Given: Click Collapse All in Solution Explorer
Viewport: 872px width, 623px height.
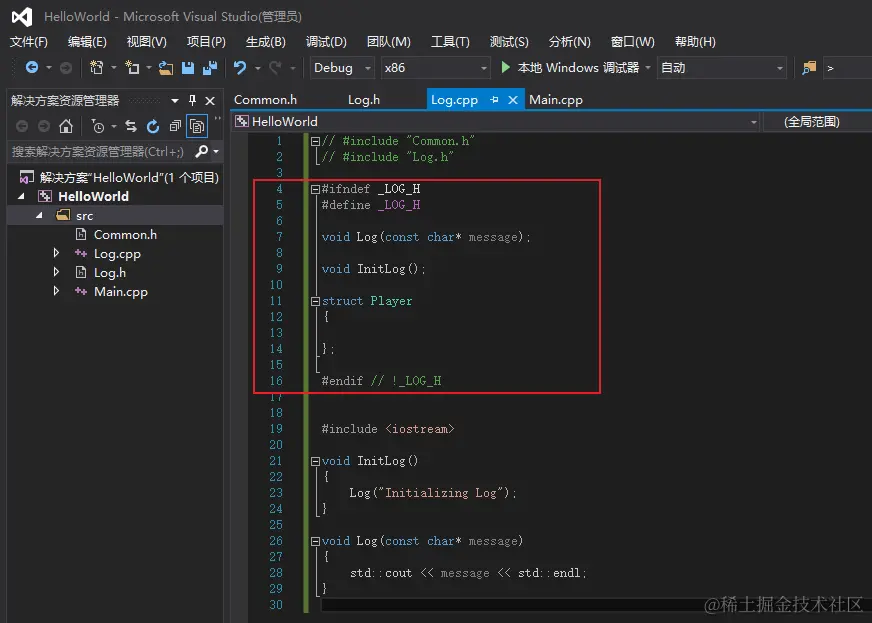Looking at the screenshot, I should (x=175, y=126).
